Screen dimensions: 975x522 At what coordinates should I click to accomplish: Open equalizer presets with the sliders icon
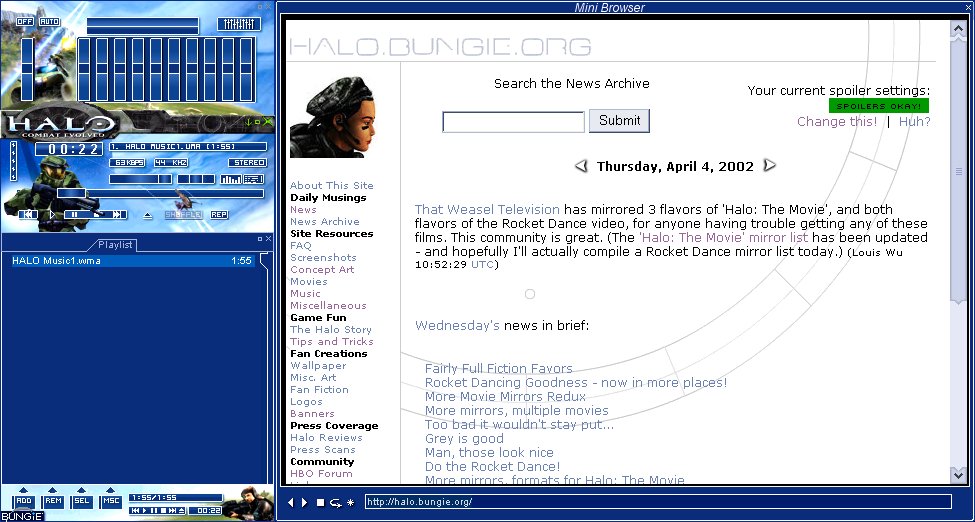coord(239,24)
